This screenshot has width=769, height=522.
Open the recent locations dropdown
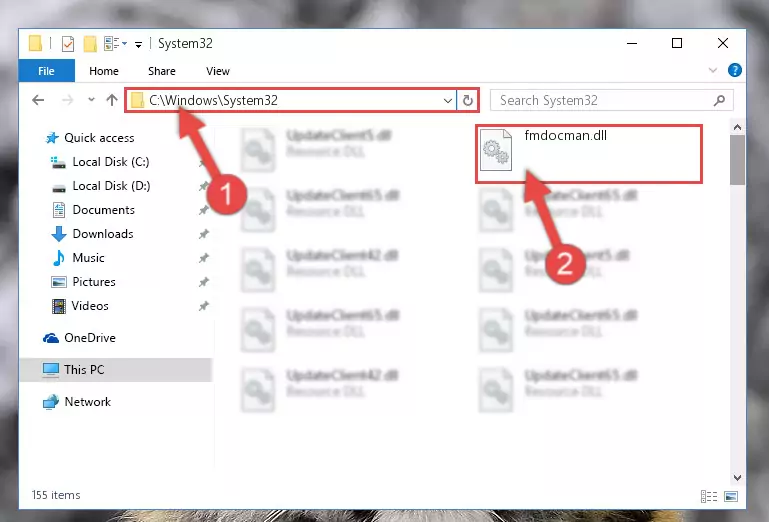click(91, 100)
